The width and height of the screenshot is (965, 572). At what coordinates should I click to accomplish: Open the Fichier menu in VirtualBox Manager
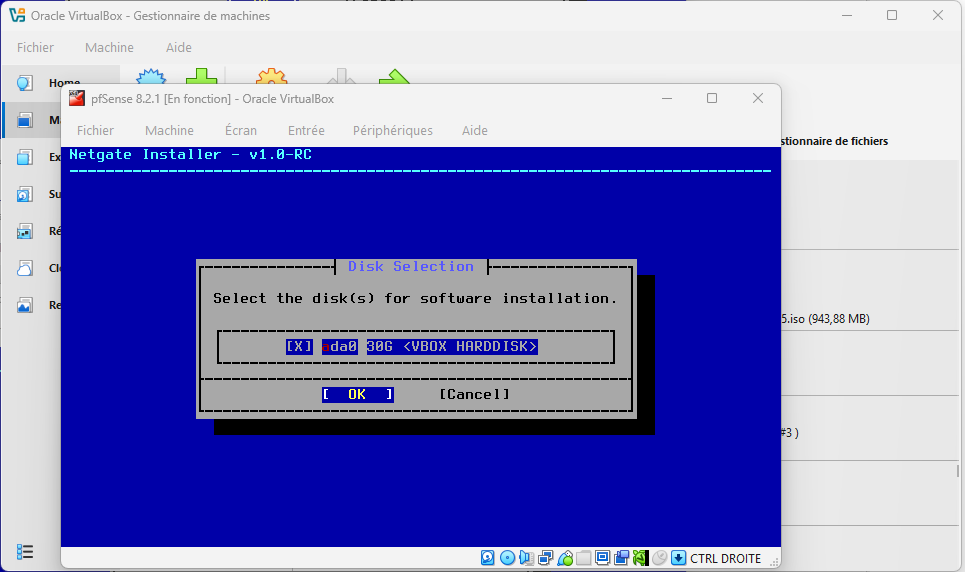(35, 47)
